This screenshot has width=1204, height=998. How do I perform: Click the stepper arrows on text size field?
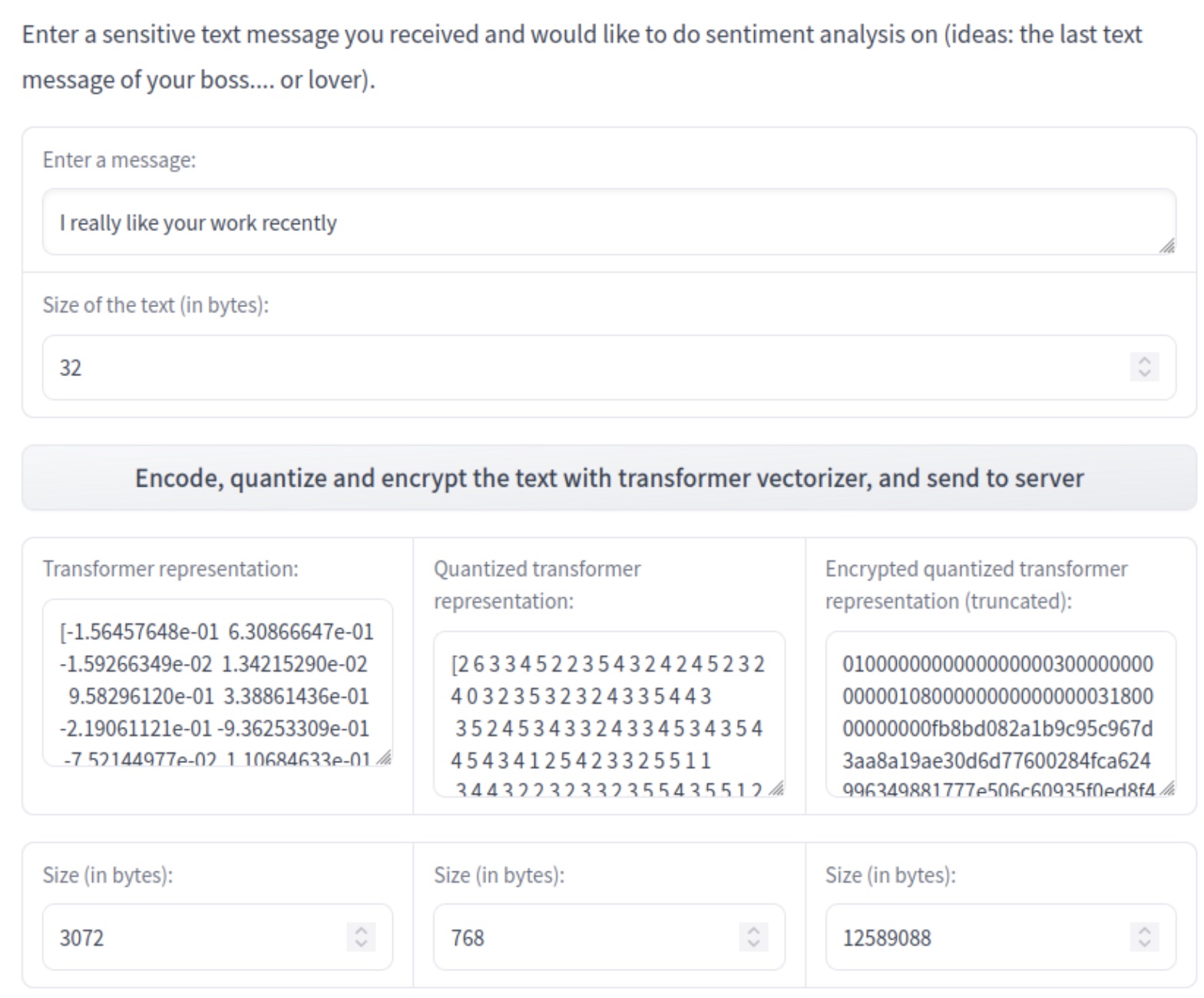tap(1144, 367)
